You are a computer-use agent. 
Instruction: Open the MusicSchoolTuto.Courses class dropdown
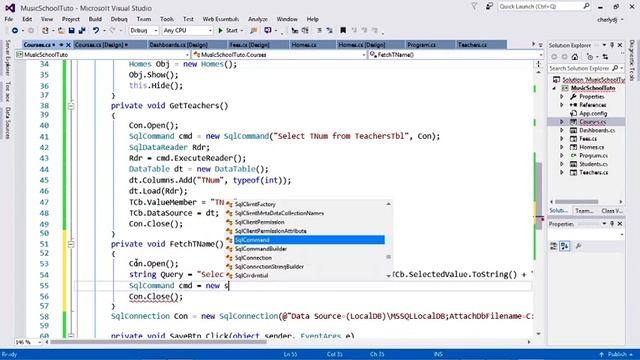(279, 55)
